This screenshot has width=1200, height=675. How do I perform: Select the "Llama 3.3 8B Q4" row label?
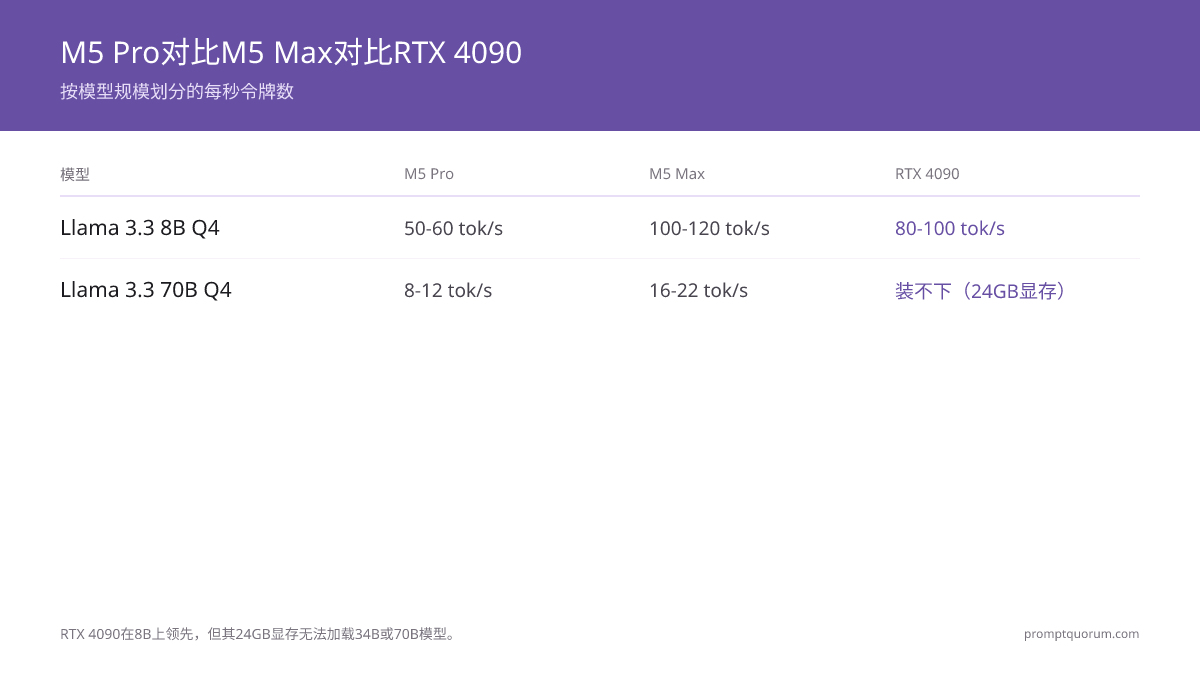[140, 228]
